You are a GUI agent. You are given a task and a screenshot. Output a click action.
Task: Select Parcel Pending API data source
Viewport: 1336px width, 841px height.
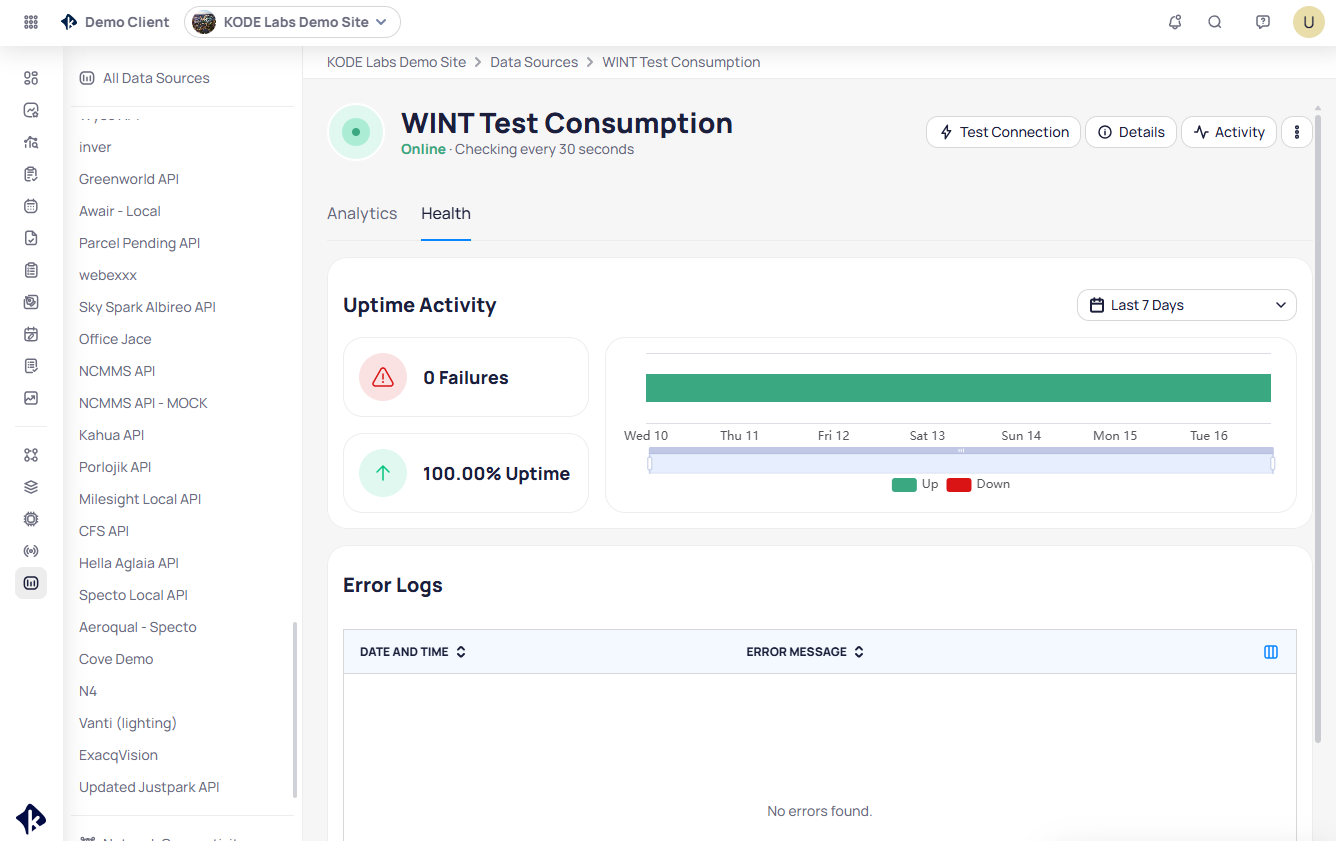140,243
